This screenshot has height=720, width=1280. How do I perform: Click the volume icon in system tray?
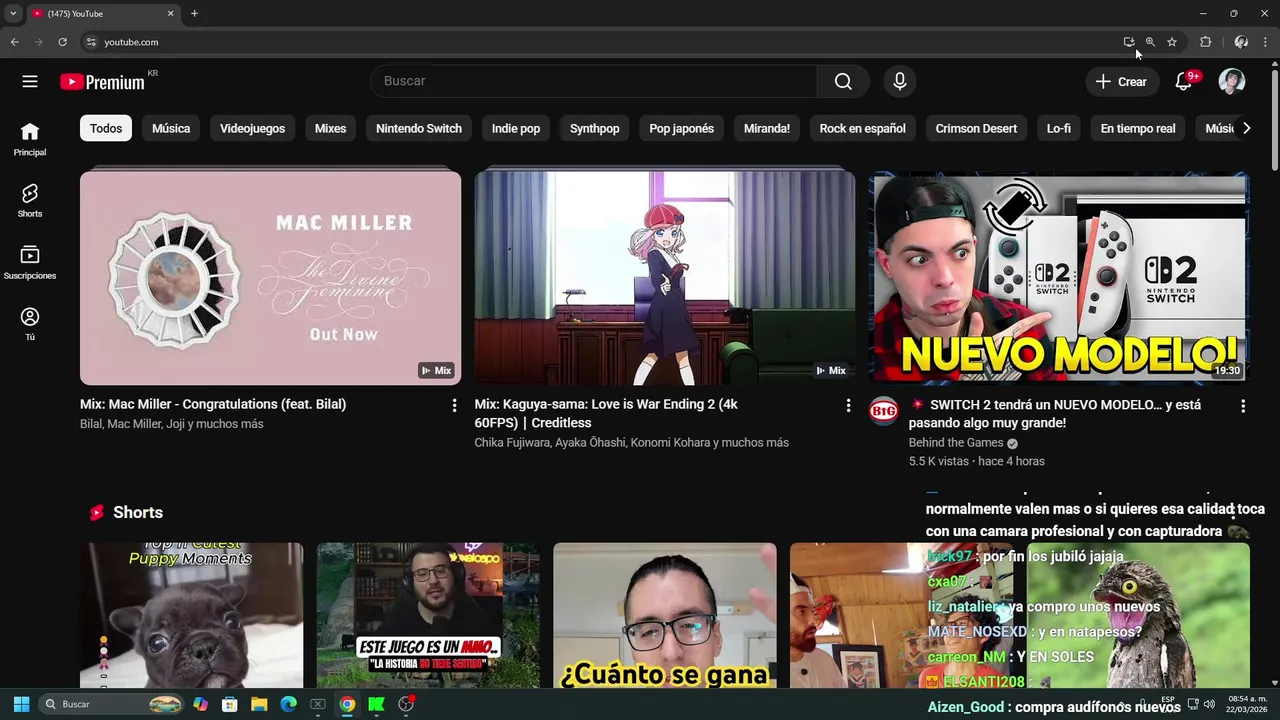(x=1209, y=704)
